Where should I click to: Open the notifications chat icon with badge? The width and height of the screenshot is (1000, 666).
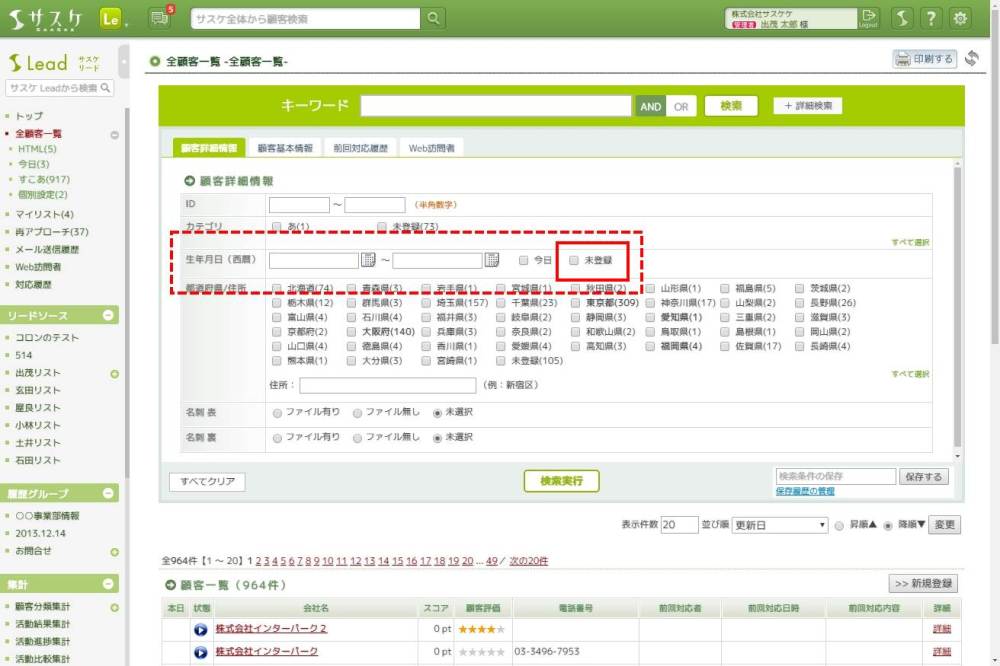point(159,18)
